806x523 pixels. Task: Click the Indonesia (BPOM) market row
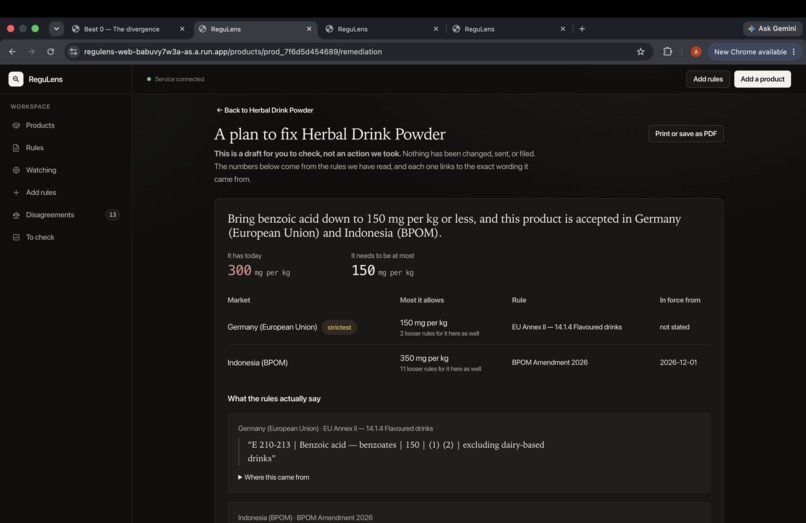[469, 363]
